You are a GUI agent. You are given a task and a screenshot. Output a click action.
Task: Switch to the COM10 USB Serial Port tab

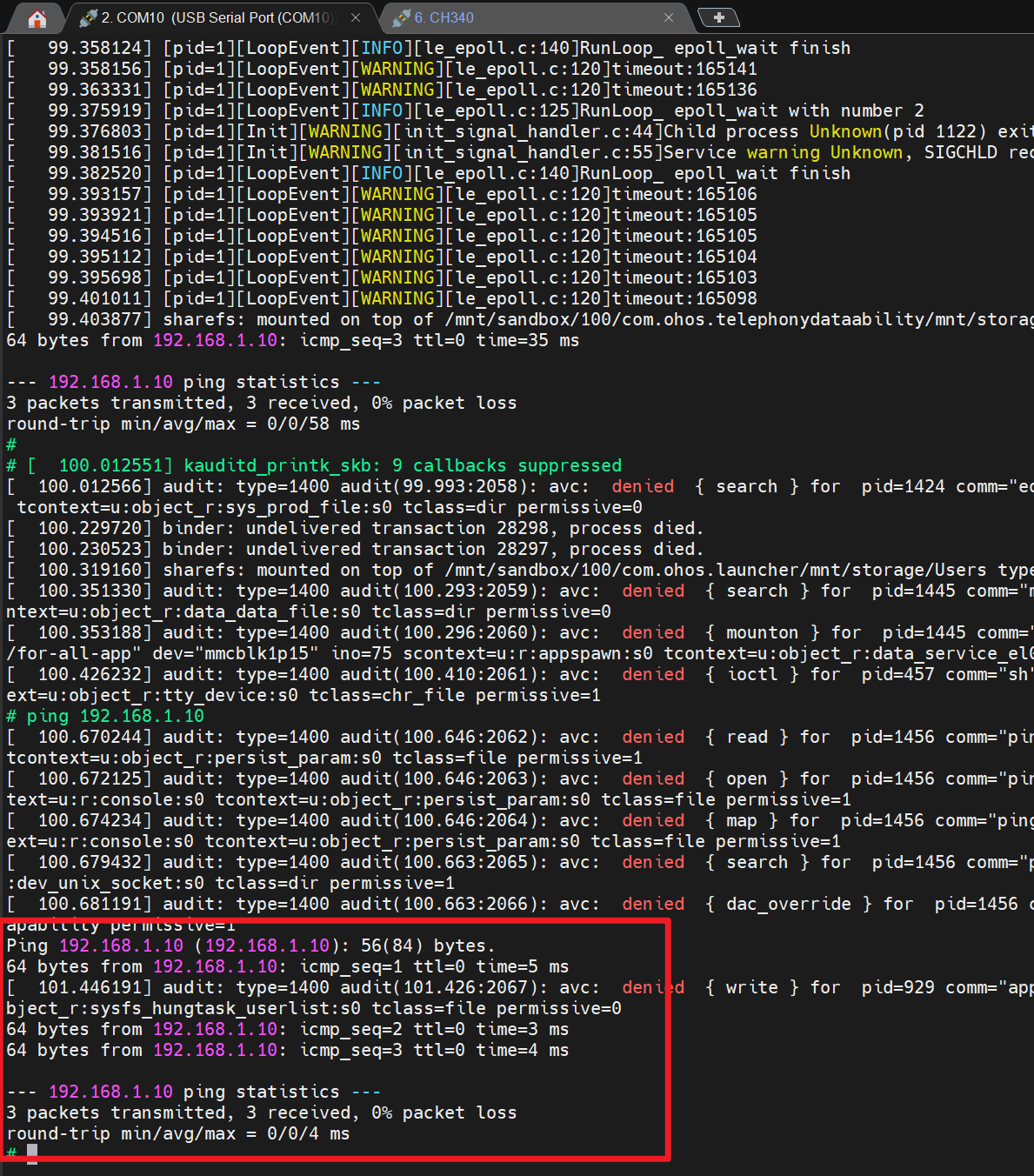216,17
